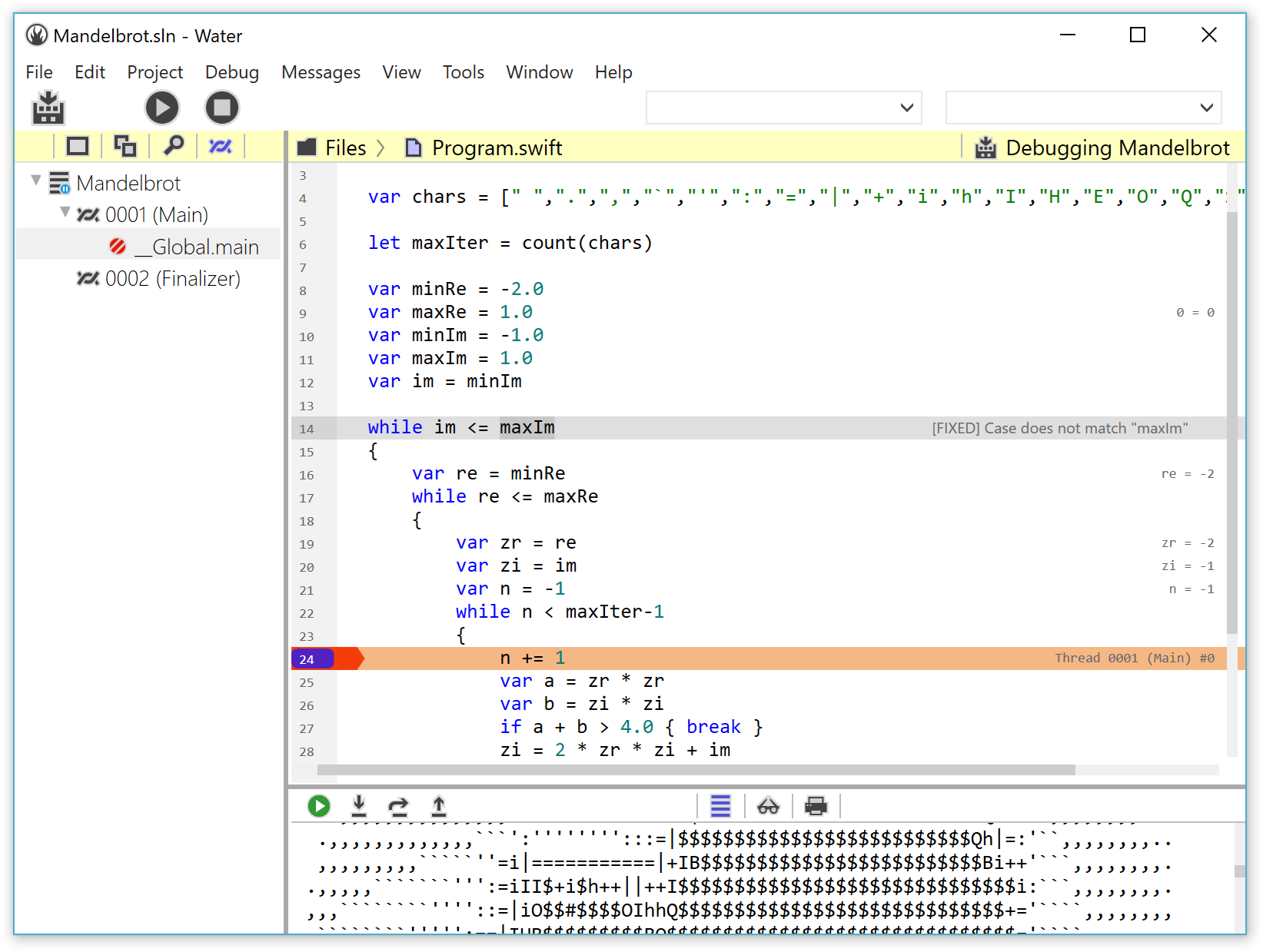The height and width of the screenshot is (952, 1263).
Task: Start debugging with the Play button
Action: point(162,108)
